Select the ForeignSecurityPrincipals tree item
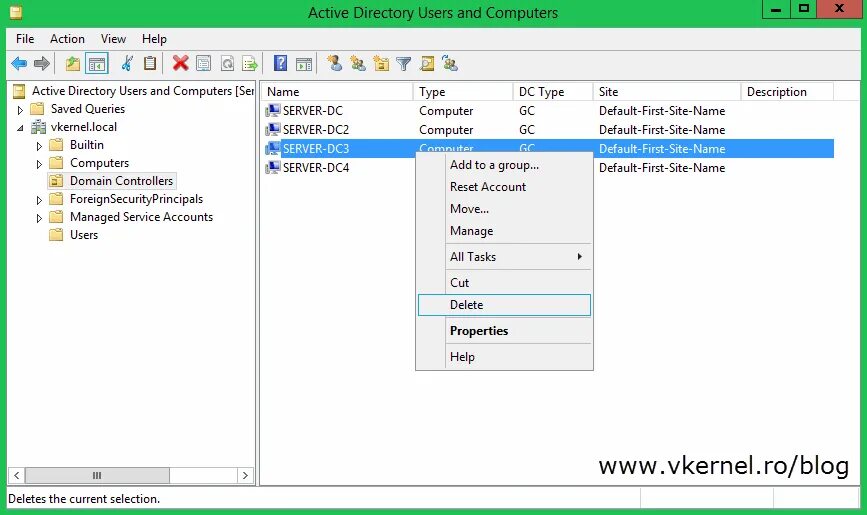This screenshot has height=515, width=867. tap(137, 199)
